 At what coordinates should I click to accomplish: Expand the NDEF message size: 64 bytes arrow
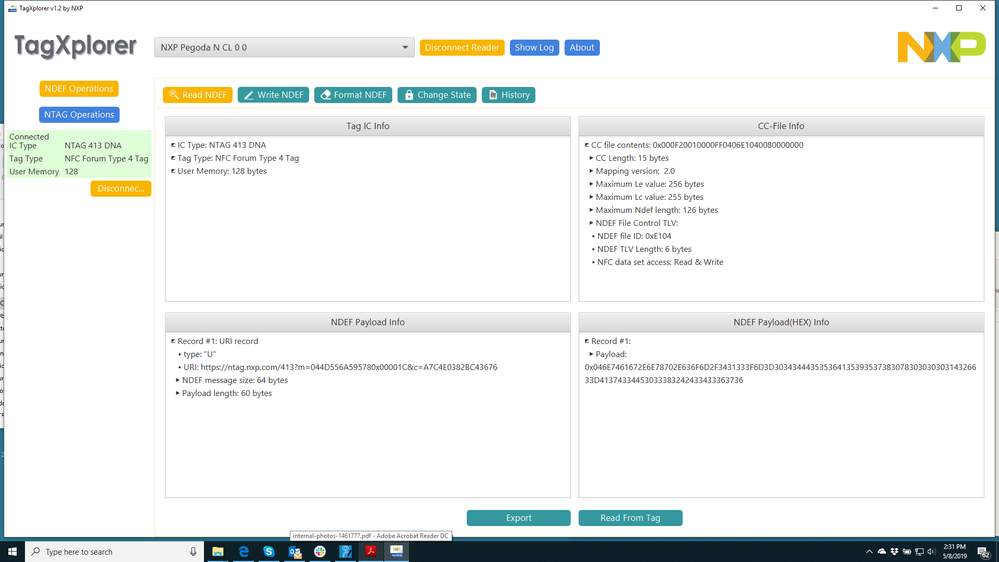click(178, 380)
